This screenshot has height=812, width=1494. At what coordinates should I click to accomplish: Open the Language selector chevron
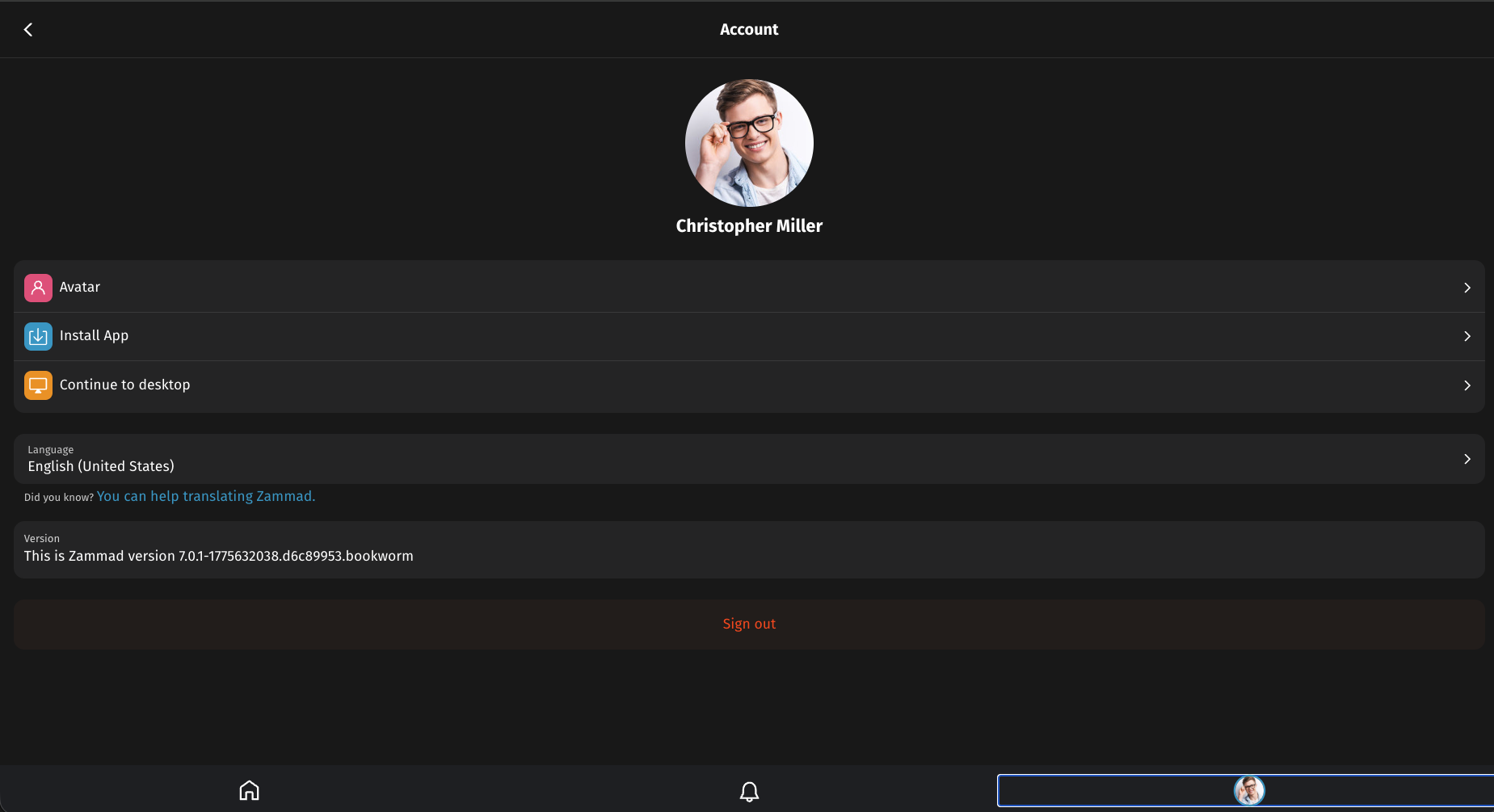[1467, 459]
